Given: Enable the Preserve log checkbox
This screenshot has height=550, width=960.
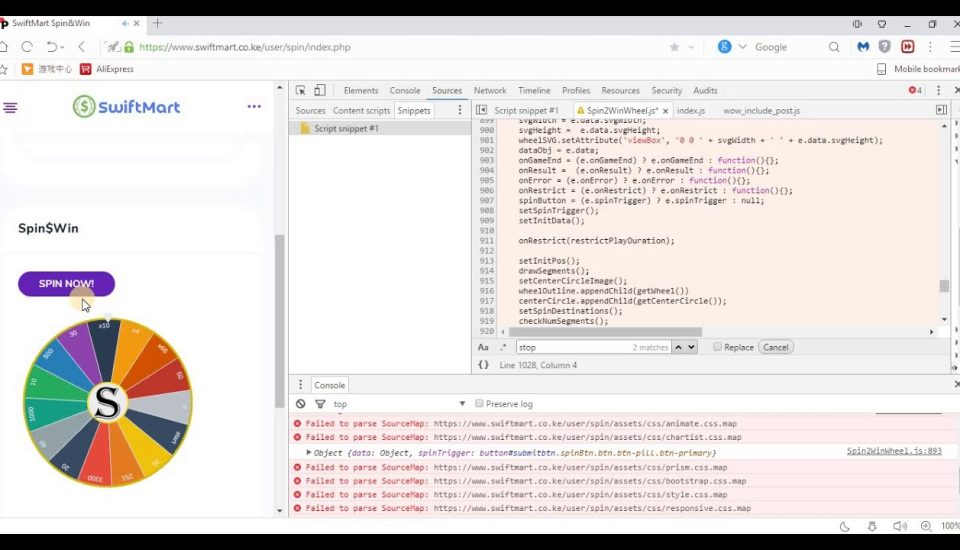Looking at the screenshot, I should pos(479,404).
